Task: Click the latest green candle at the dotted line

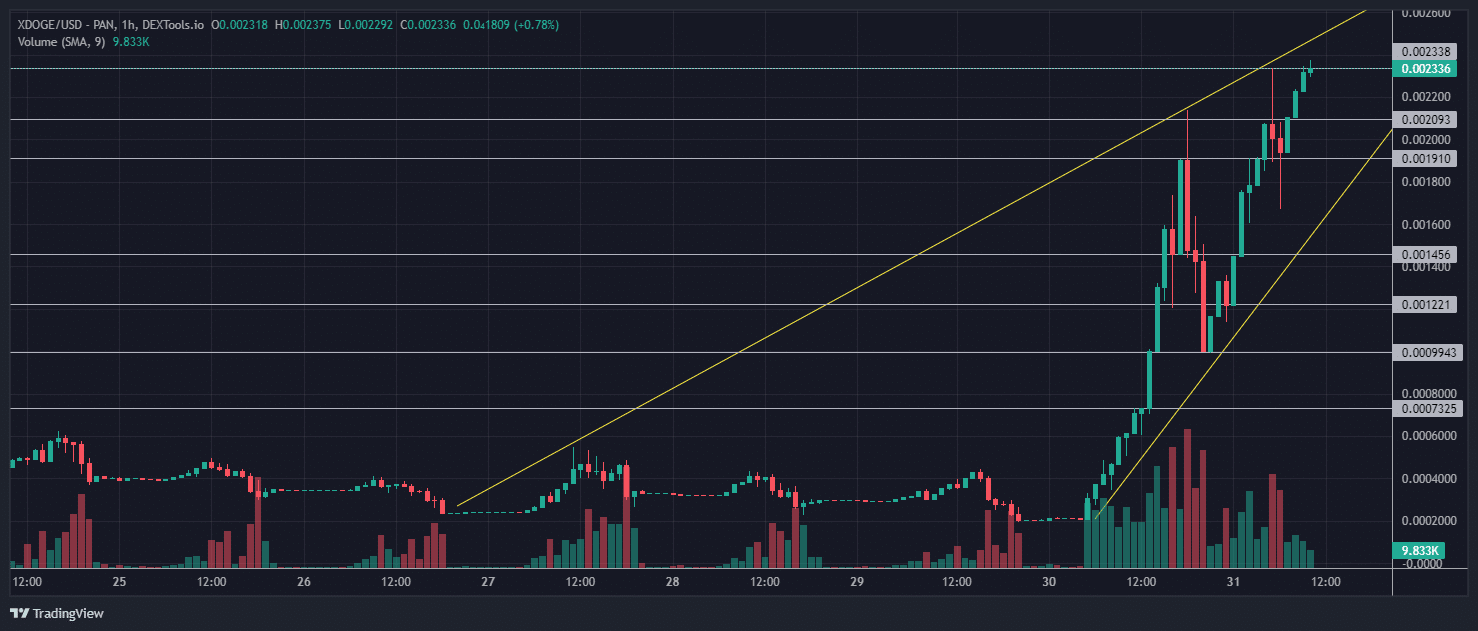Action: [1310, 69]
